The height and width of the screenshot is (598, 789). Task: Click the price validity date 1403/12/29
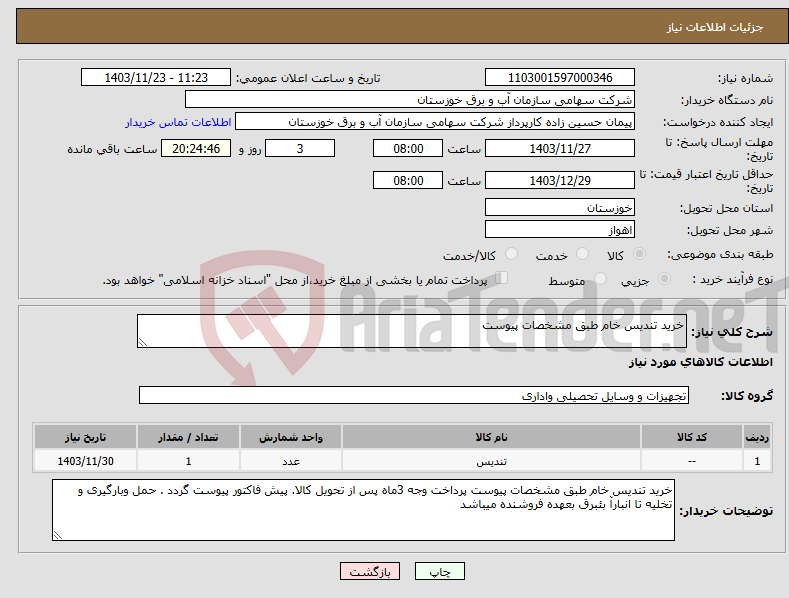pos(560,180)
